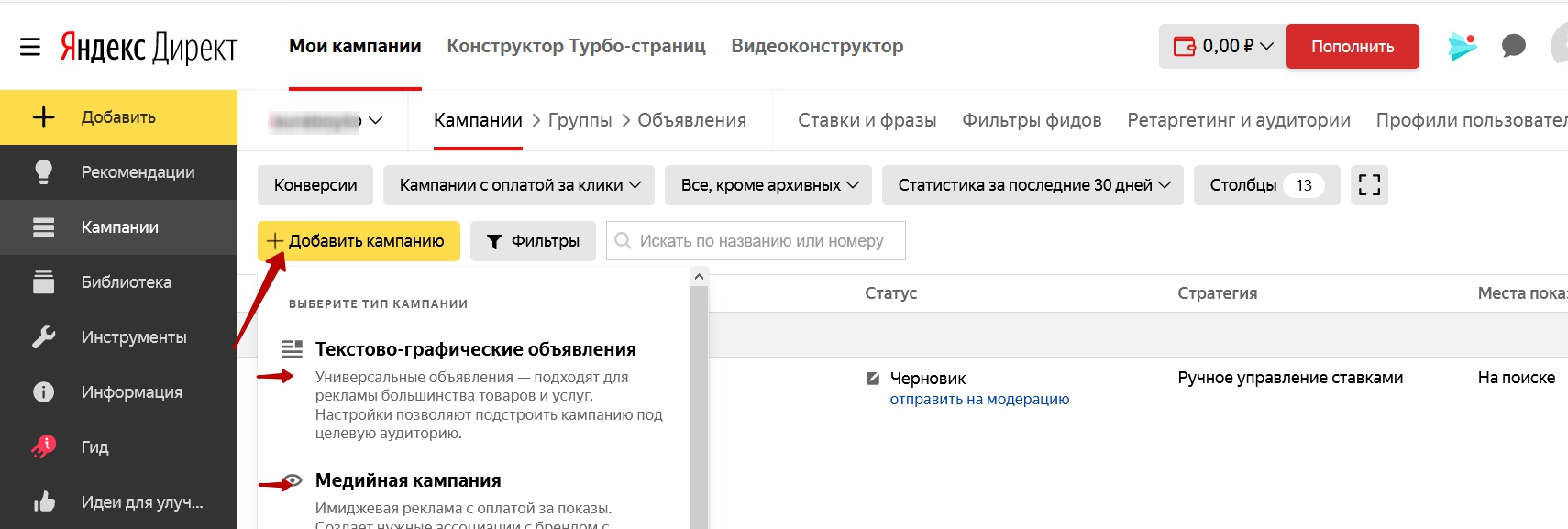Click the rocket Гид icon

pyautogui.click(x=43, y=446)
